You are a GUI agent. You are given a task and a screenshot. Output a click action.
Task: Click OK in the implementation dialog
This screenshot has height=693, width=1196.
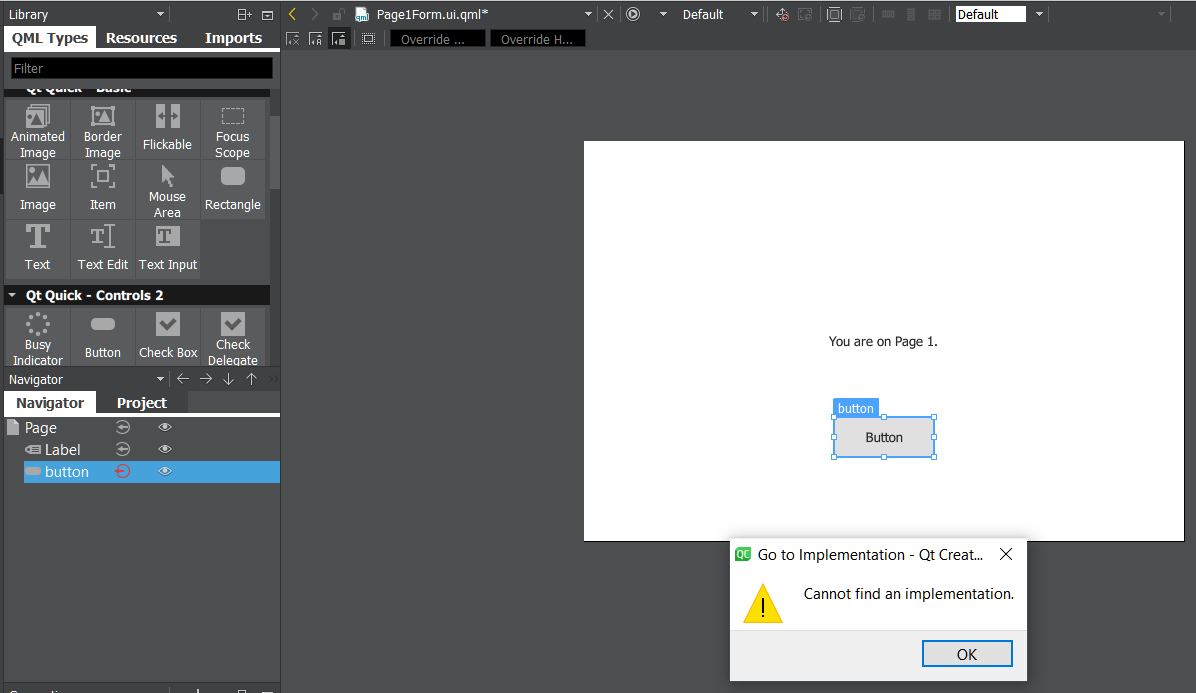point(966,654)
